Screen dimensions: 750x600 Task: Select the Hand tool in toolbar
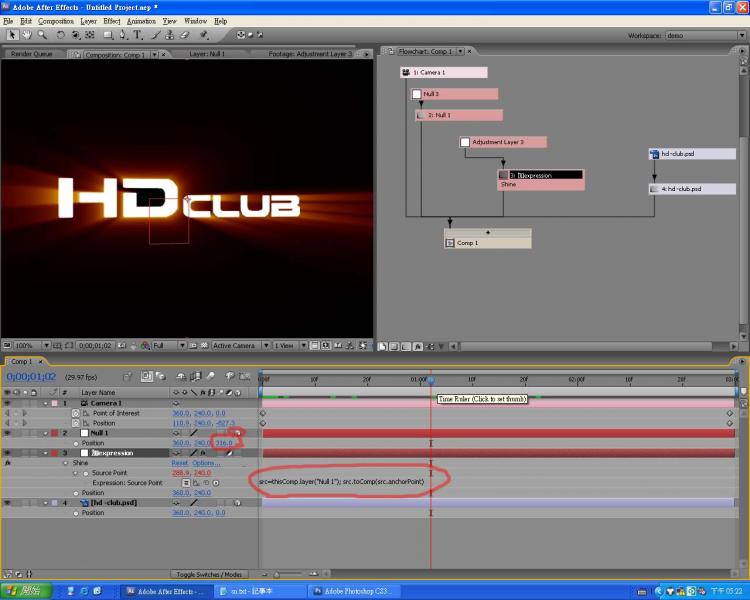tap(27, 35)
